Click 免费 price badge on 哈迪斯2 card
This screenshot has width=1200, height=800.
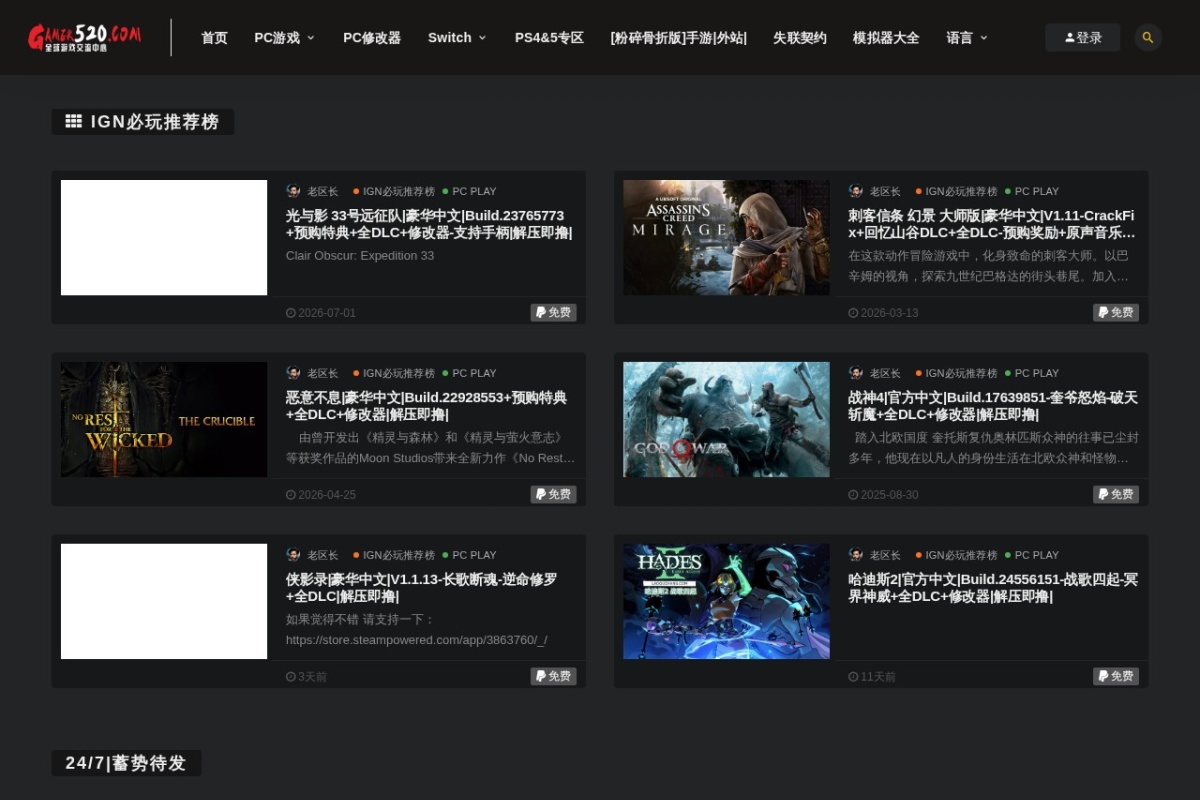click(x=1116, y=677)
